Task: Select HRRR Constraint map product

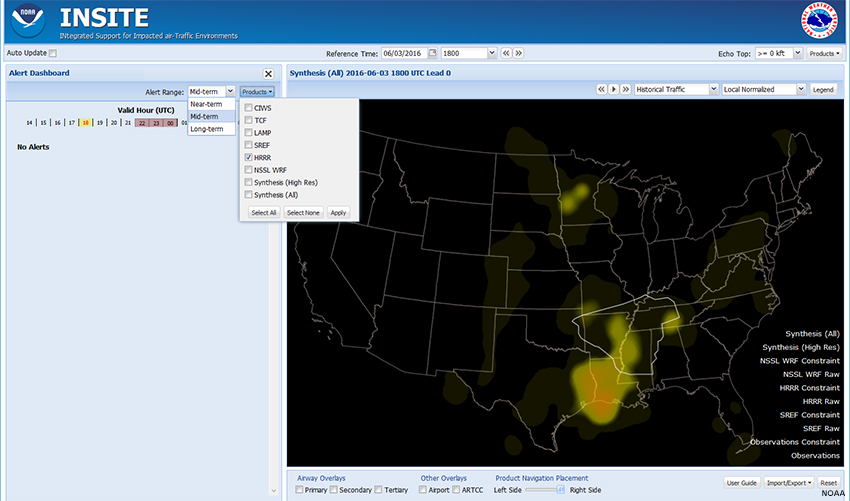Action: coord(809,388)
